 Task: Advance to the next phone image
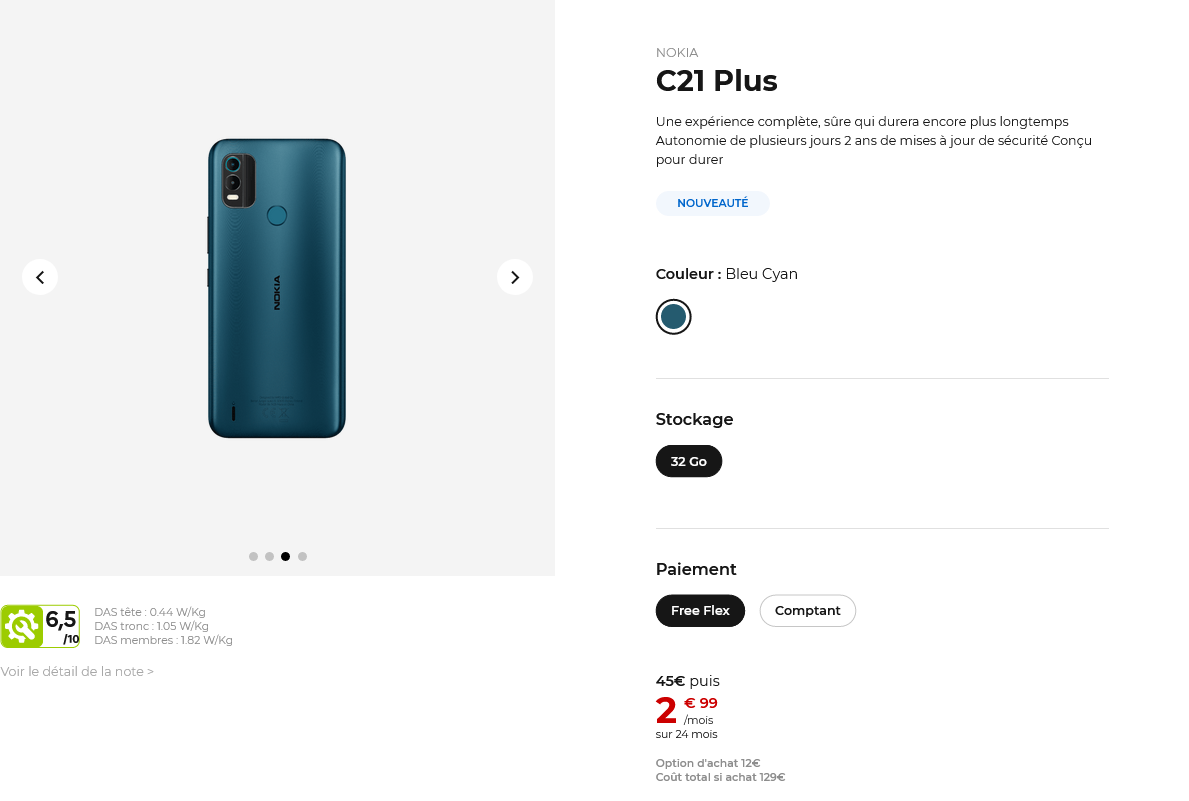click(514, 277)
